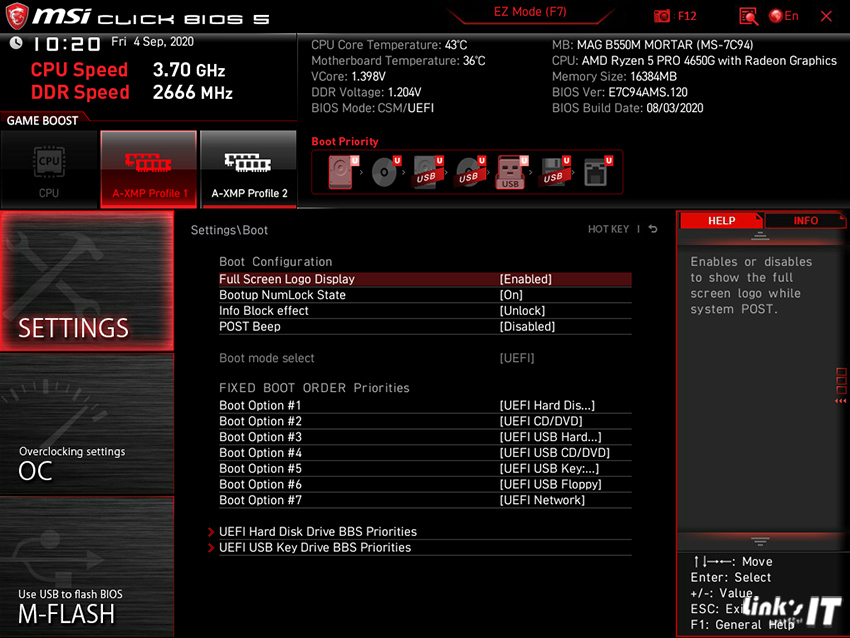
Task: Click the CPU Core Temperature reading
Action: tap(389, 45)
